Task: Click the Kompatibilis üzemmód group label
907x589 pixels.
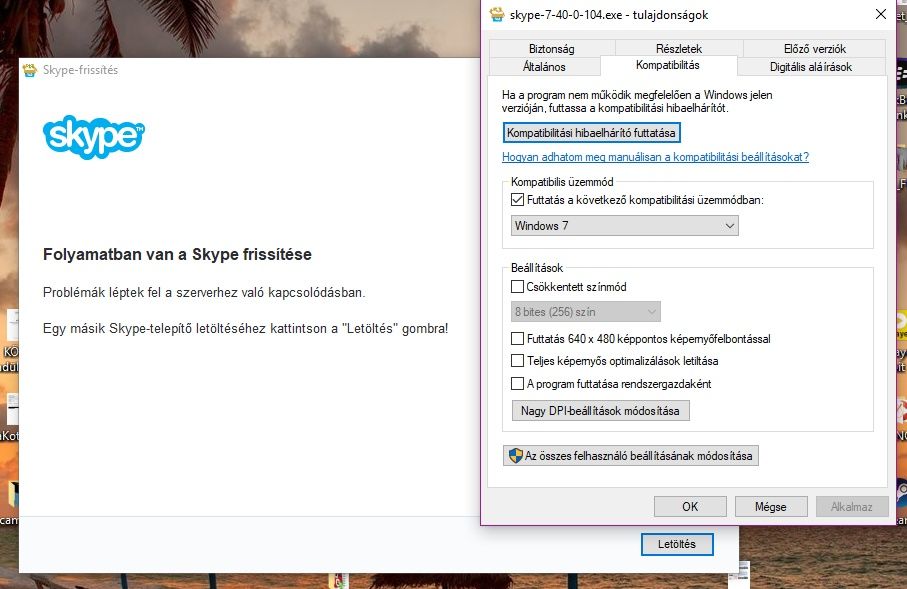Action: [562, 182]
